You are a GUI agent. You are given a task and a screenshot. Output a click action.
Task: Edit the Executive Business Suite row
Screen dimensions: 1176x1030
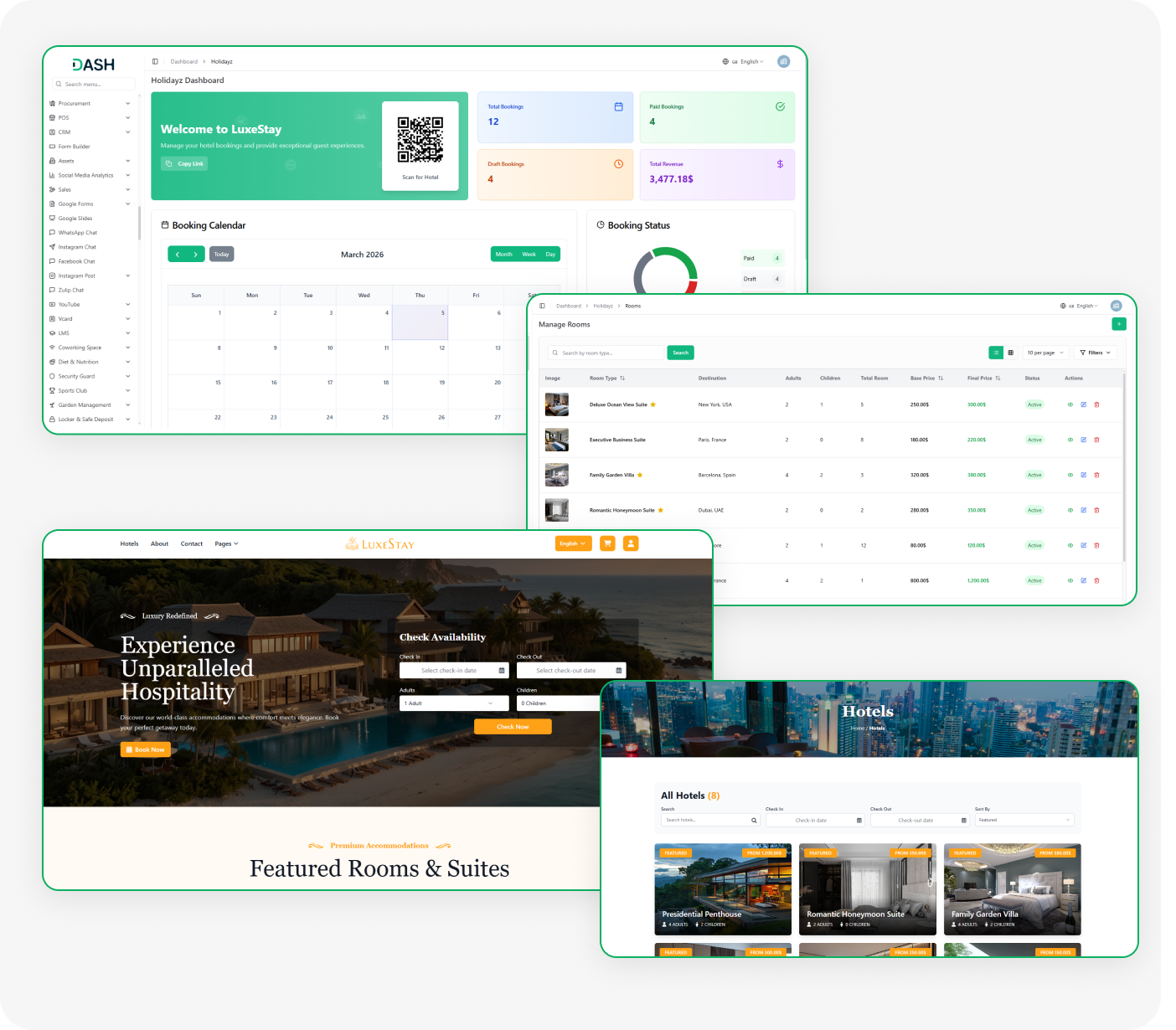click(x=1083, y=440)
